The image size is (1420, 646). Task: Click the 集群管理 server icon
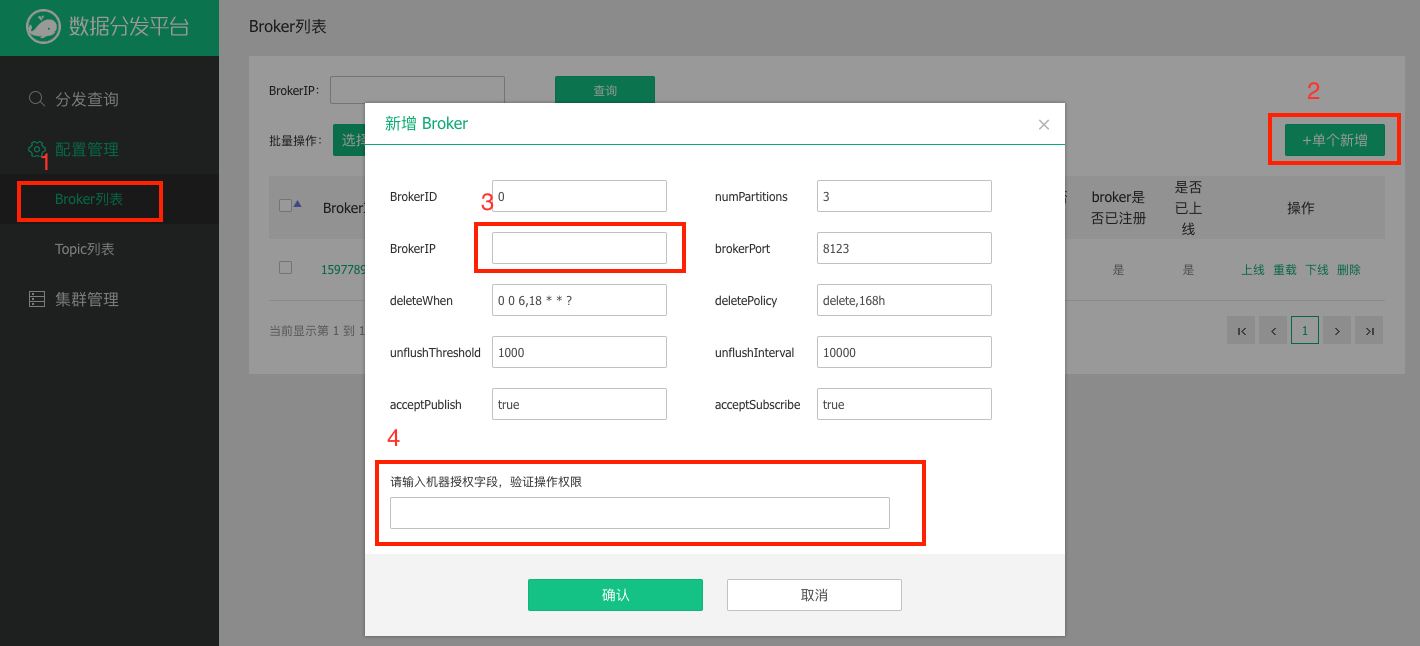(x=37, y=299)
